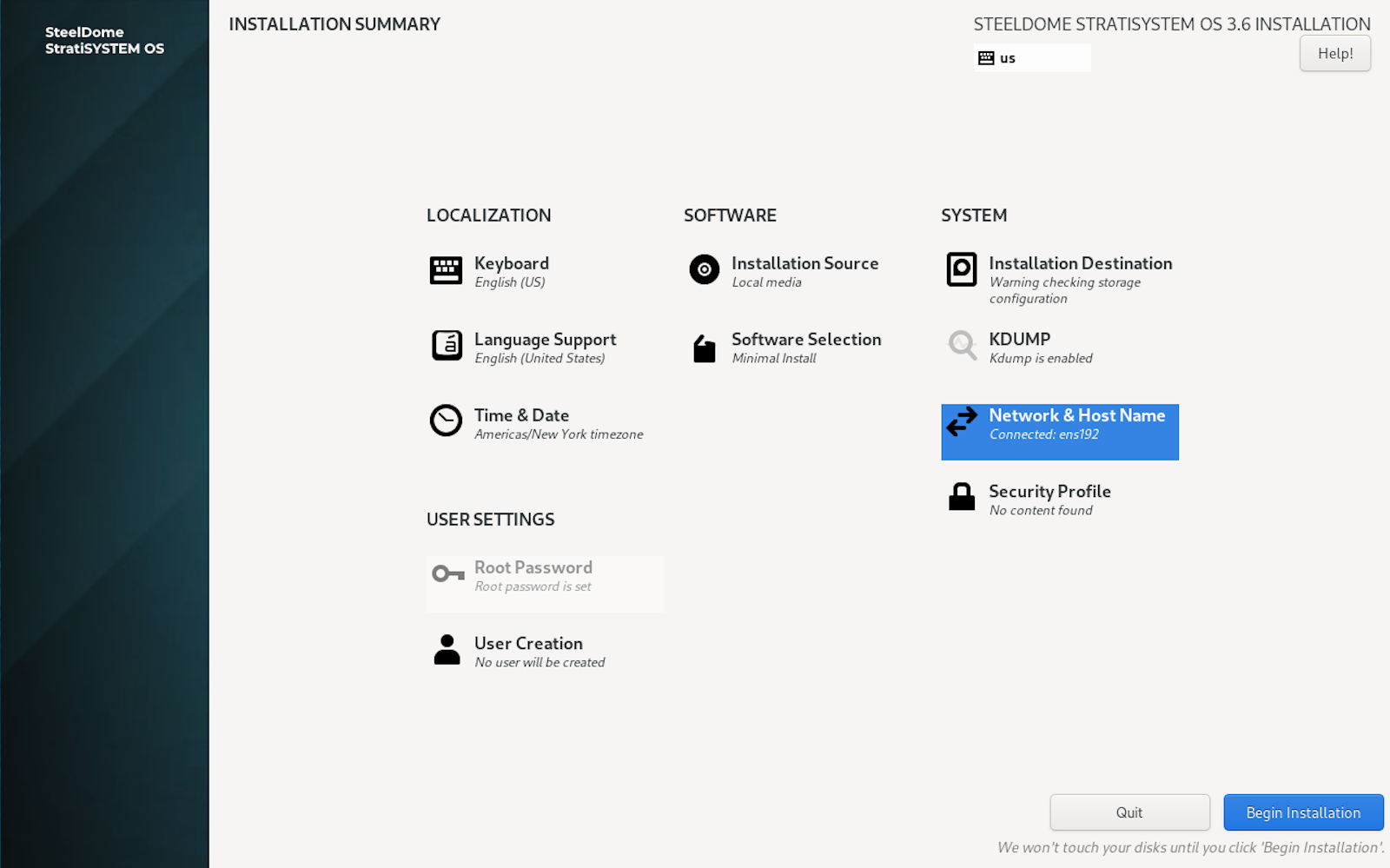1390x868 pixels.
Task: Click the Keyboard layout icon
Action: (446, 270)
